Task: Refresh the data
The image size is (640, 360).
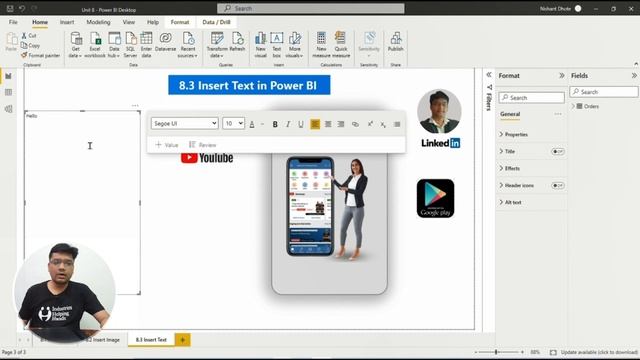Action: 237,42
